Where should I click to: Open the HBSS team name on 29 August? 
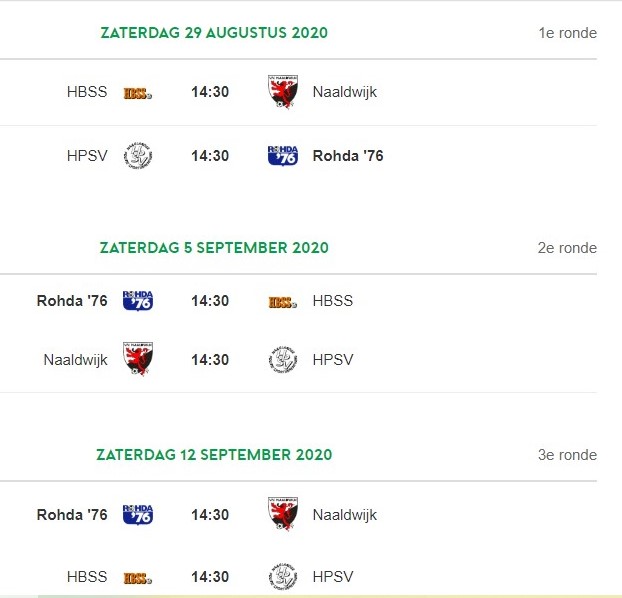[87, 92]
